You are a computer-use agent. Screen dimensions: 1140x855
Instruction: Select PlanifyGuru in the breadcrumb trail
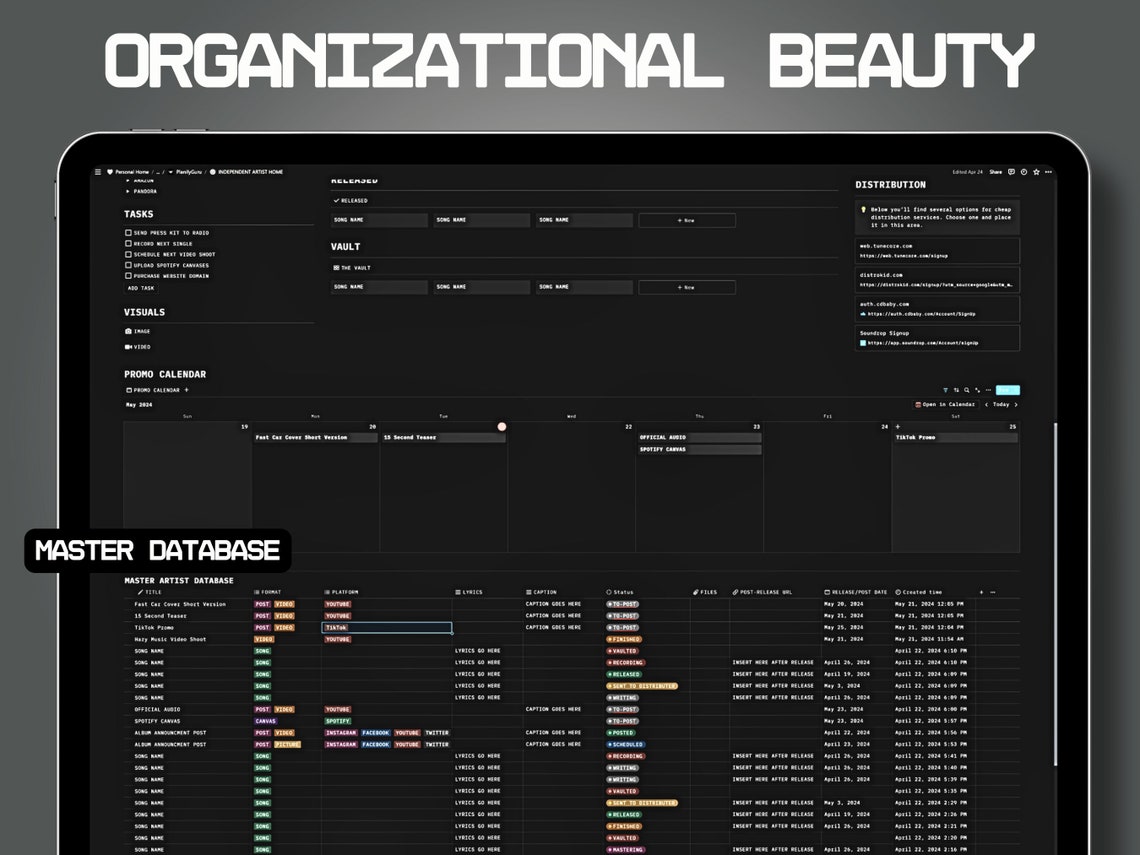click(x=189, y=172)
